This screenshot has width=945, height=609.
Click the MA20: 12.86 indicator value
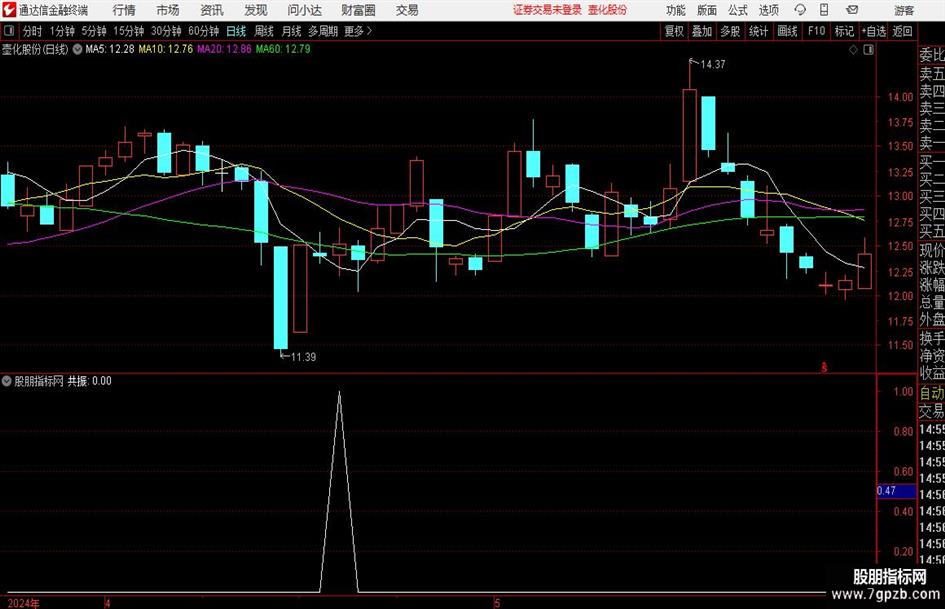click(224, 49)
